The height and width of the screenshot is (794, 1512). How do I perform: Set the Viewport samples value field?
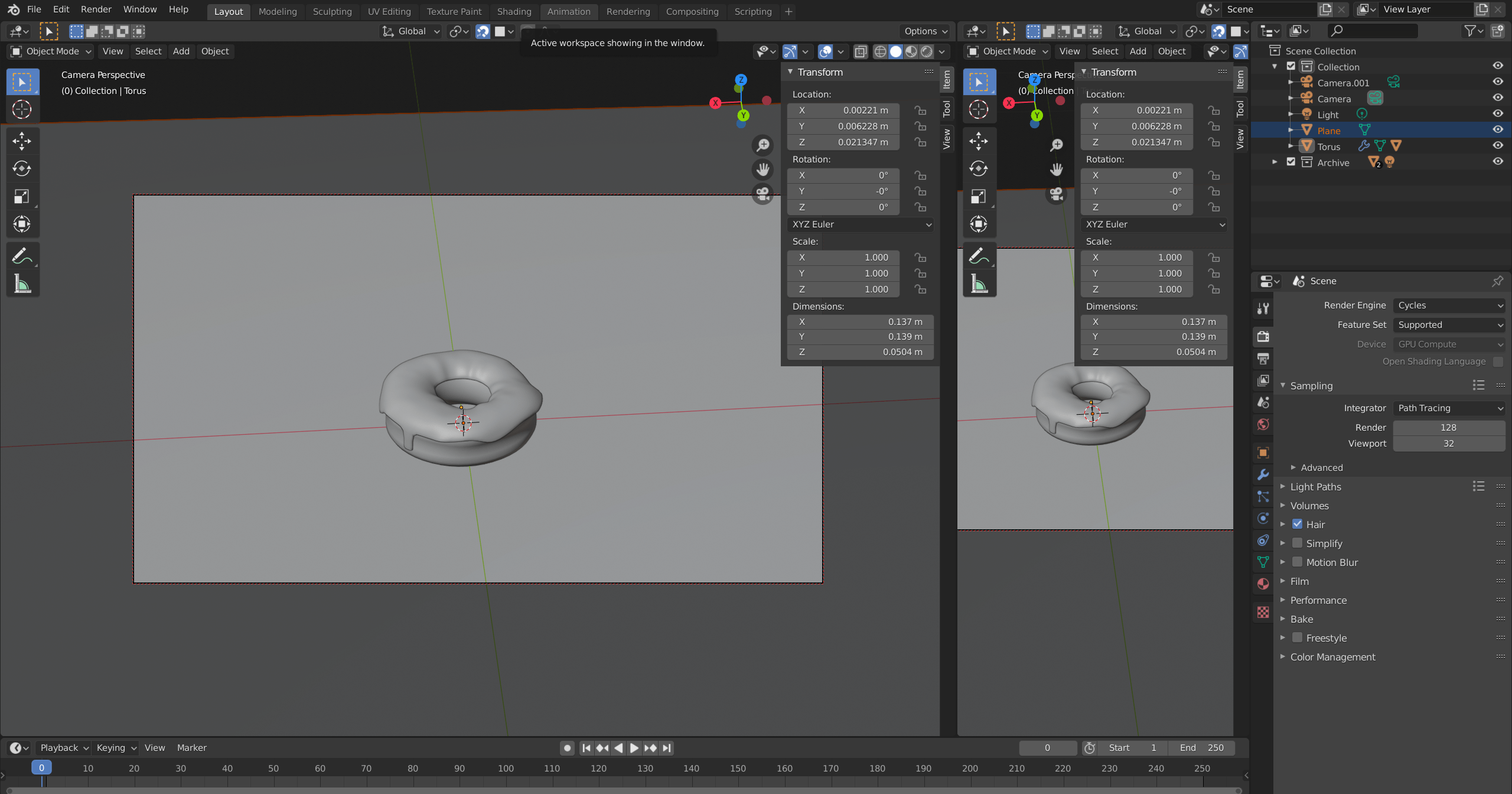point(1449,443)
